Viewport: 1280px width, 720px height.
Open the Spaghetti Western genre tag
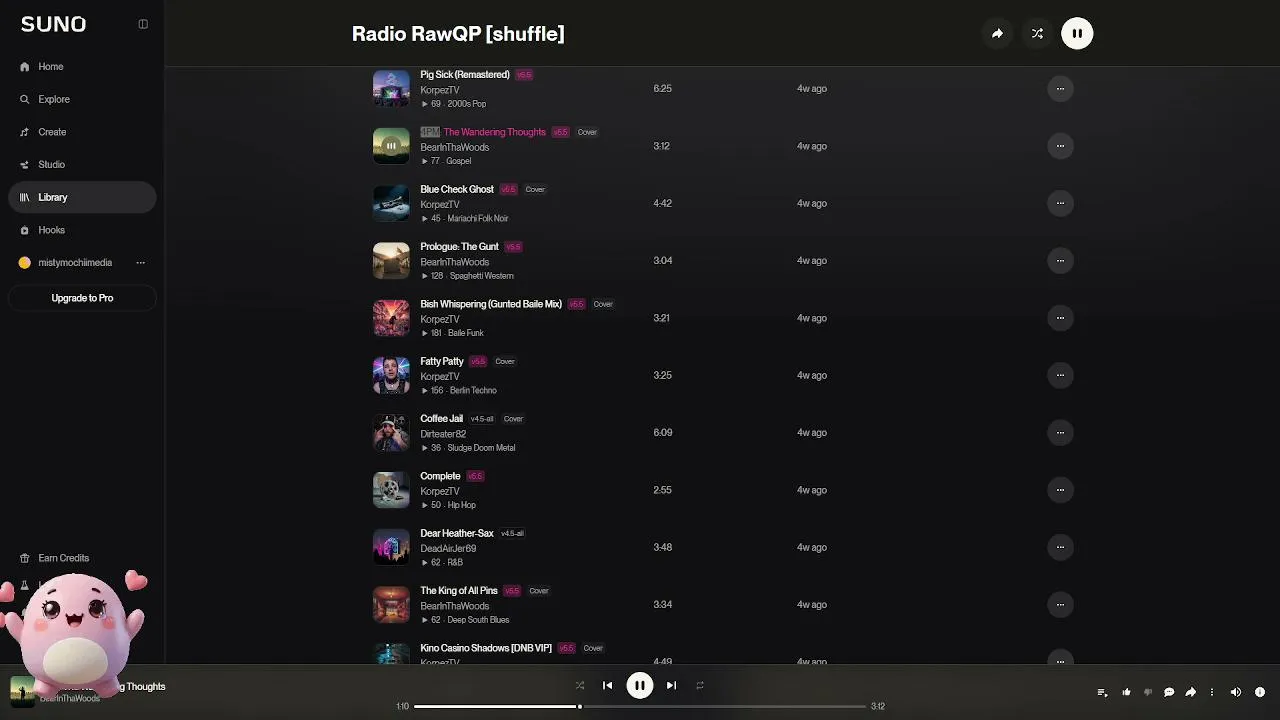tap(481, 276)
